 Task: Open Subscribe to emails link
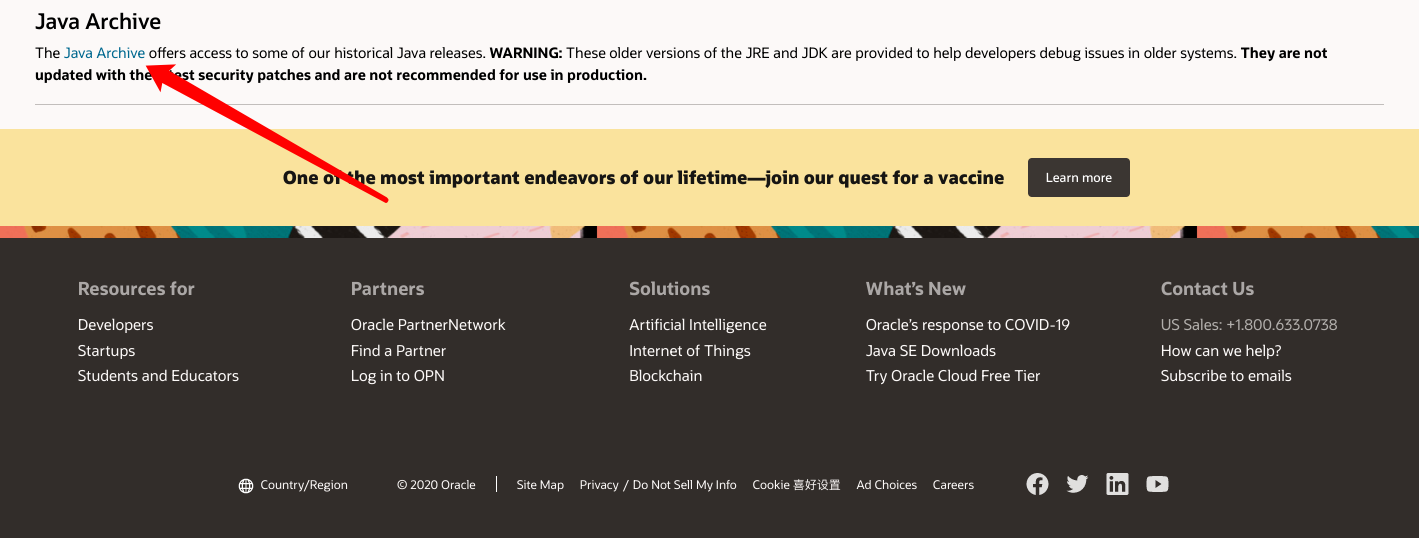pyautogui.click(x=1225, y=376)
